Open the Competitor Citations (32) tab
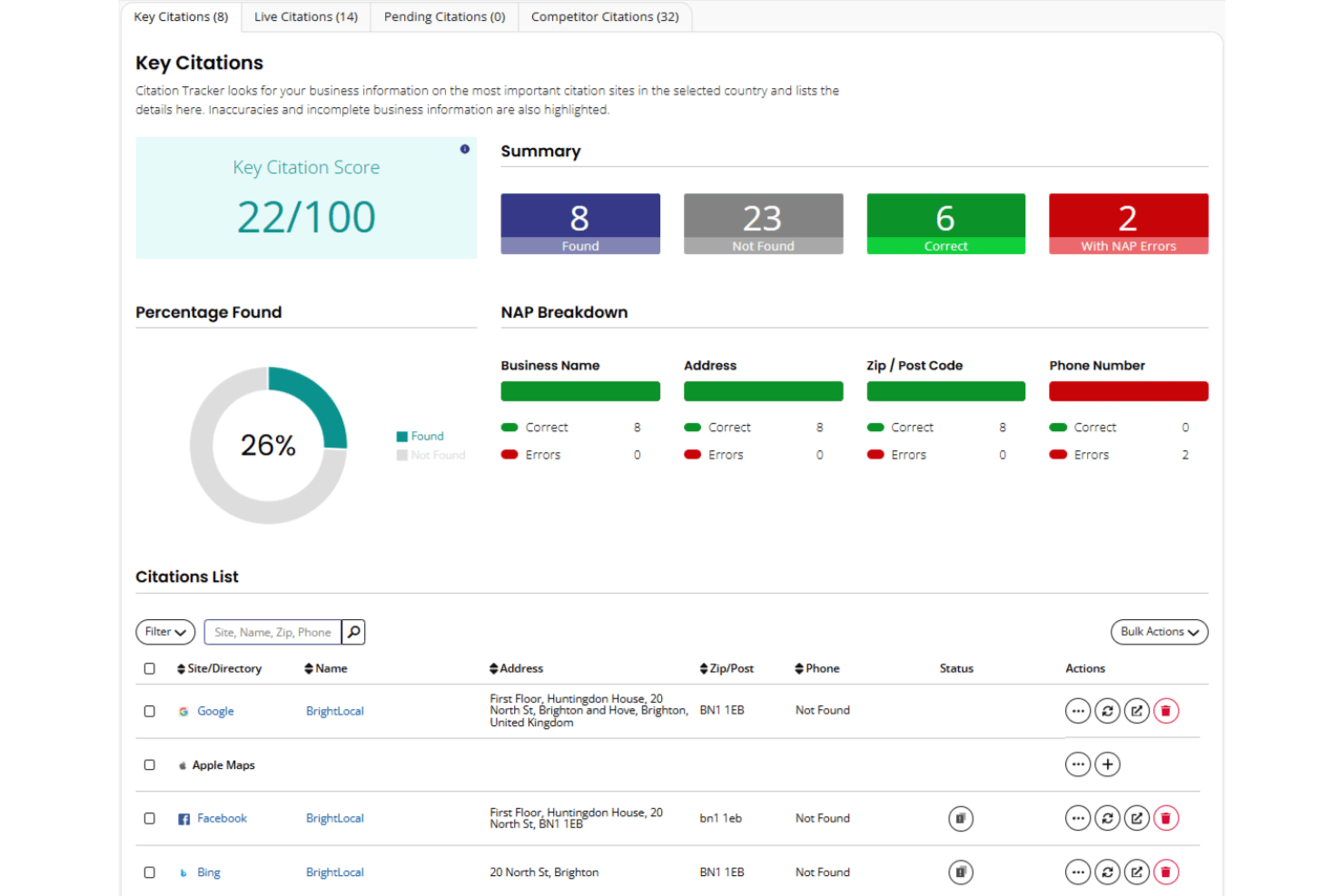The image size is (1344, 896). tap(605, 17)
